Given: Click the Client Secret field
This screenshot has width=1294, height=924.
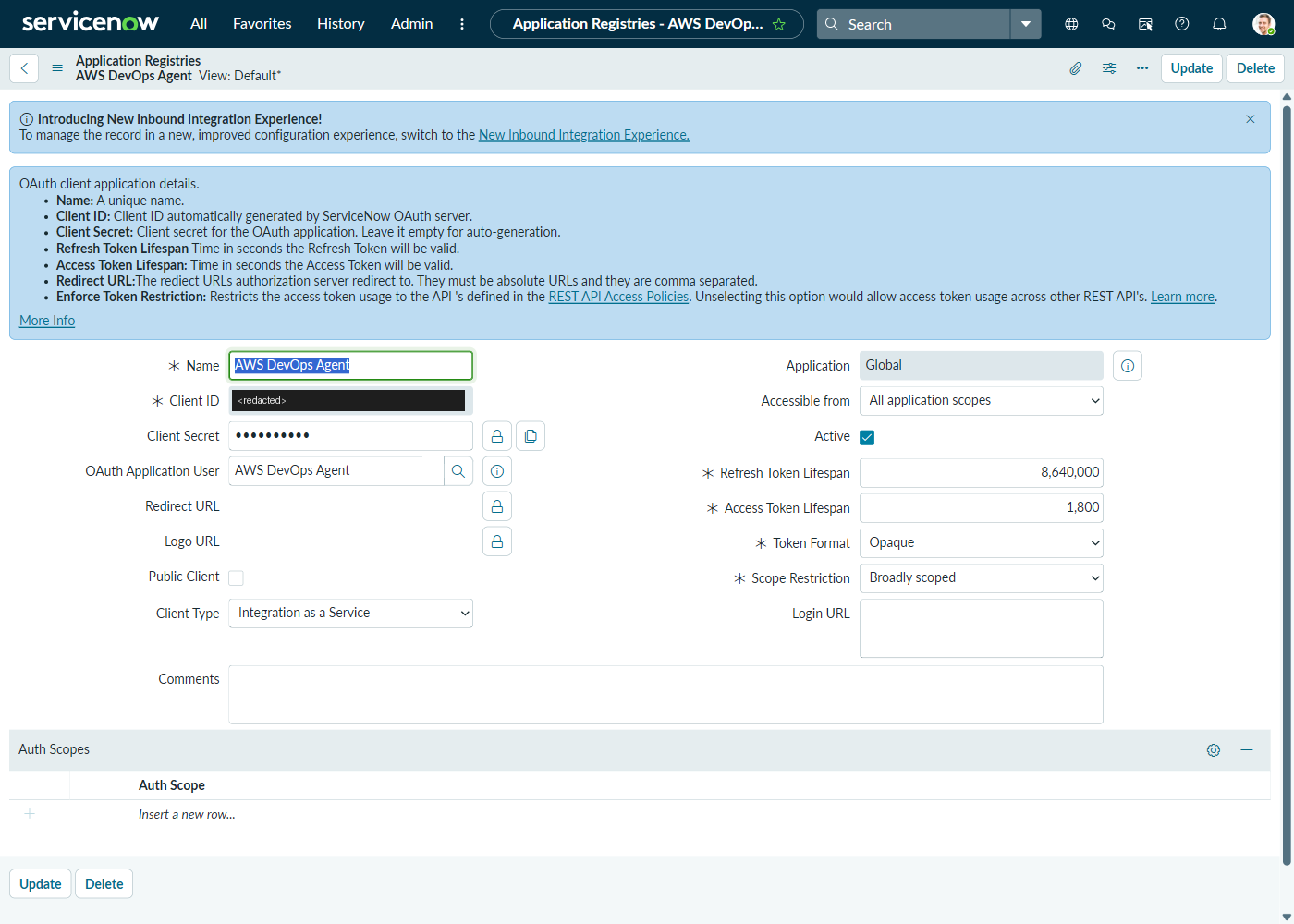Looking at the screenshot, I should [350, 435].
